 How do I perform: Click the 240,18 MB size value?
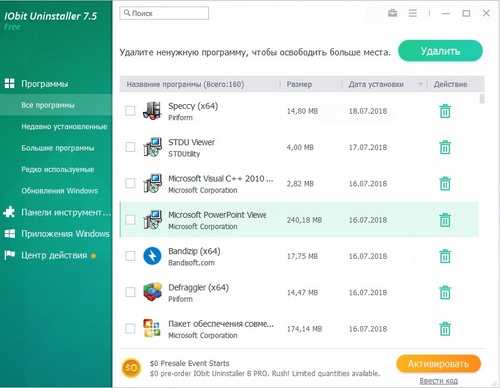click(x=304, y=220)
